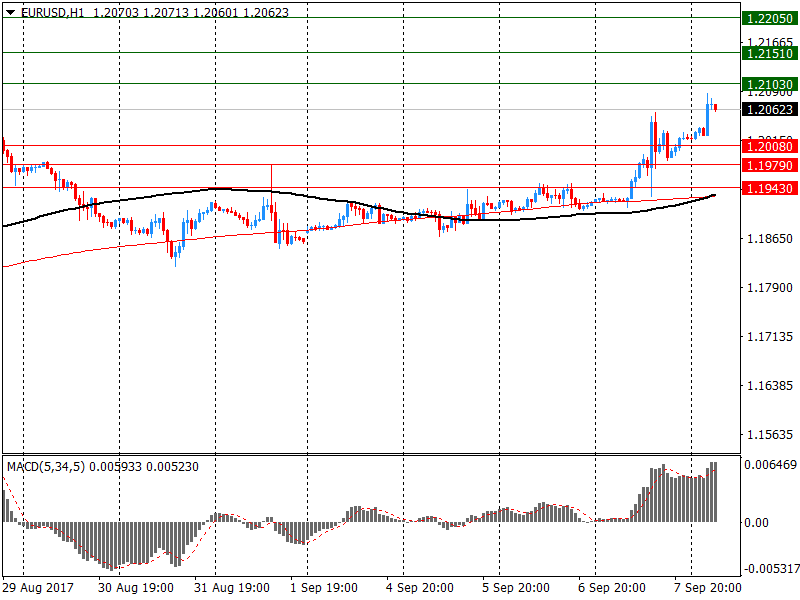Click the 1 Sep 19:00 time label
This screenshot has width=800, height=600.
click(324, 588)
